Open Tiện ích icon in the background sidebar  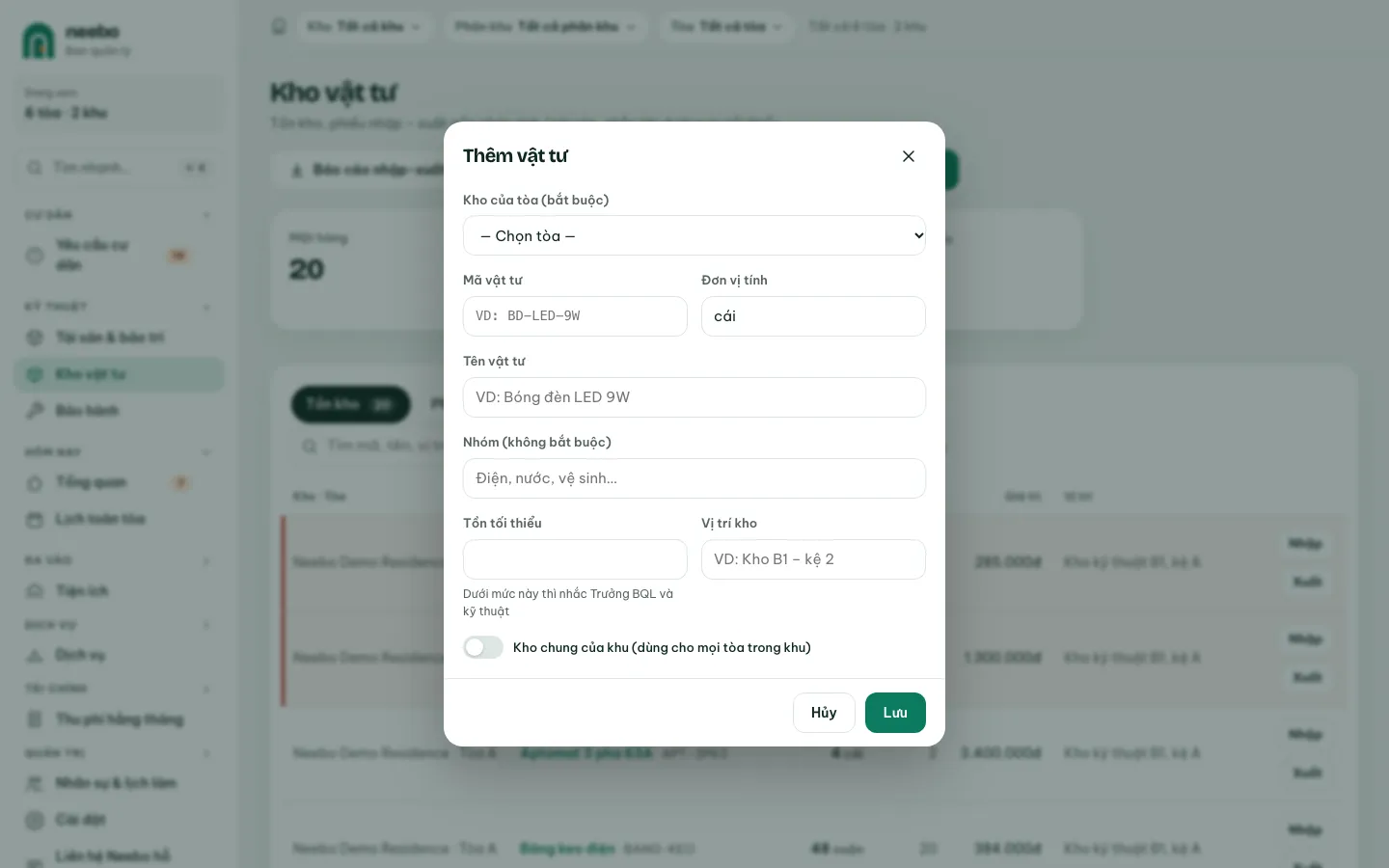click(35, 590)
